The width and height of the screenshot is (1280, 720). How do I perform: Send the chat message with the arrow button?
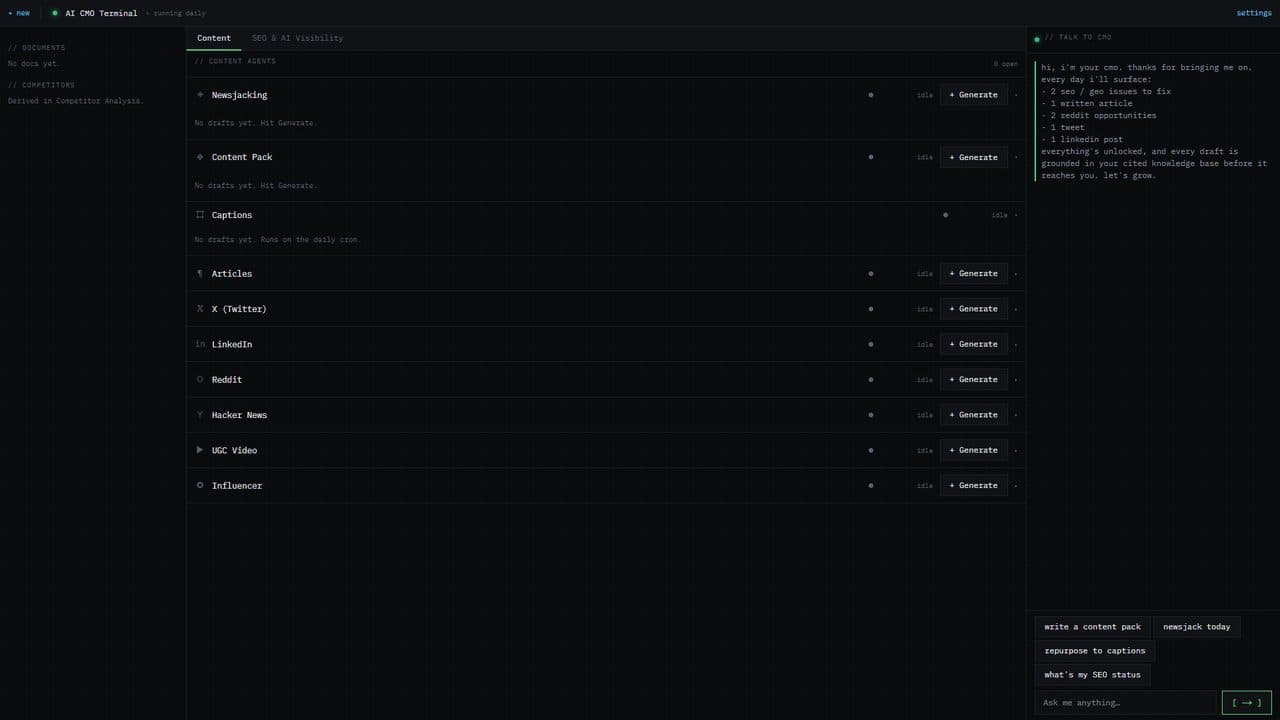[x=1247, y=703]
